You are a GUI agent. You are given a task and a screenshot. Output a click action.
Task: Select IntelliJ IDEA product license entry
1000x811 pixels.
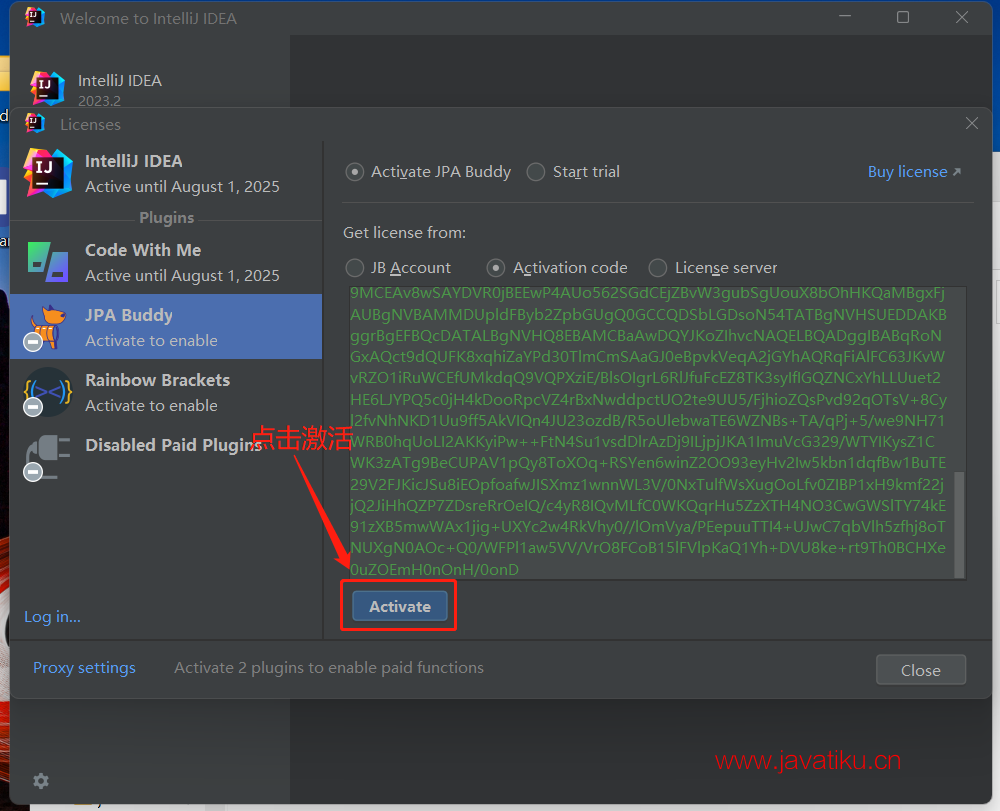(x=166, y=173)
